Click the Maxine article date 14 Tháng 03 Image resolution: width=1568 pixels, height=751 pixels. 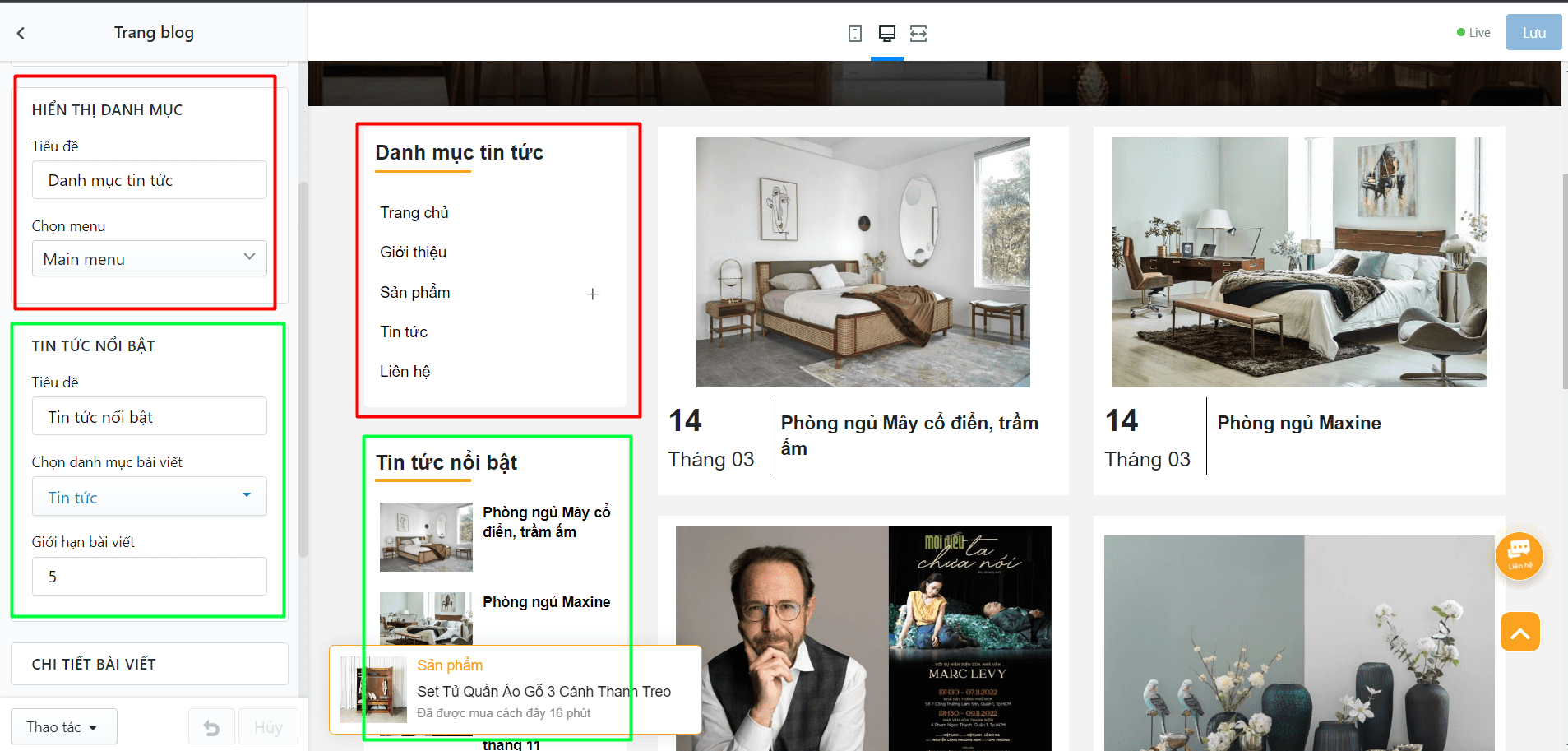tap(1148, 438)
